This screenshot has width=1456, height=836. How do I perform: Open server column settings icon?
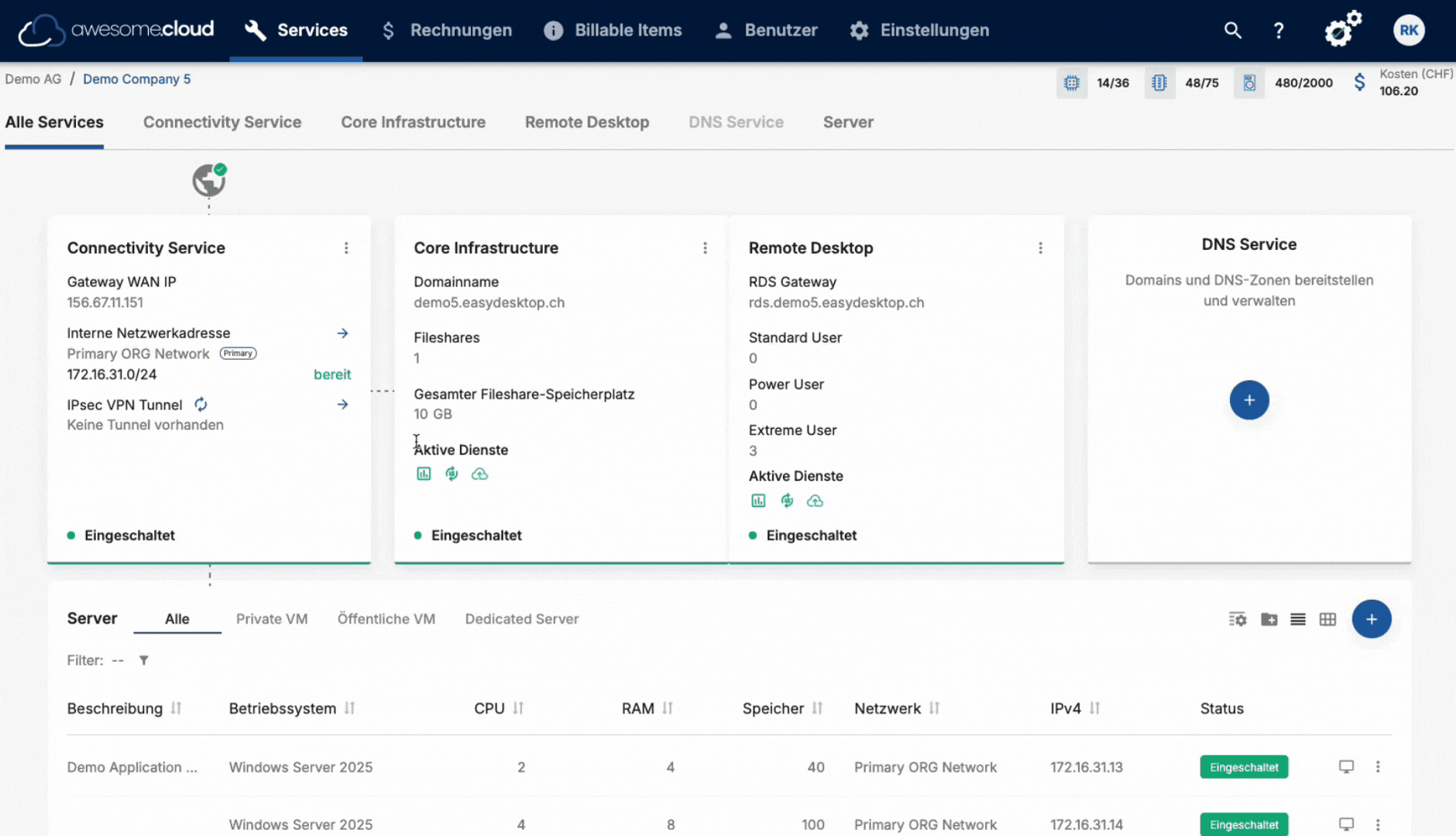1238,619
